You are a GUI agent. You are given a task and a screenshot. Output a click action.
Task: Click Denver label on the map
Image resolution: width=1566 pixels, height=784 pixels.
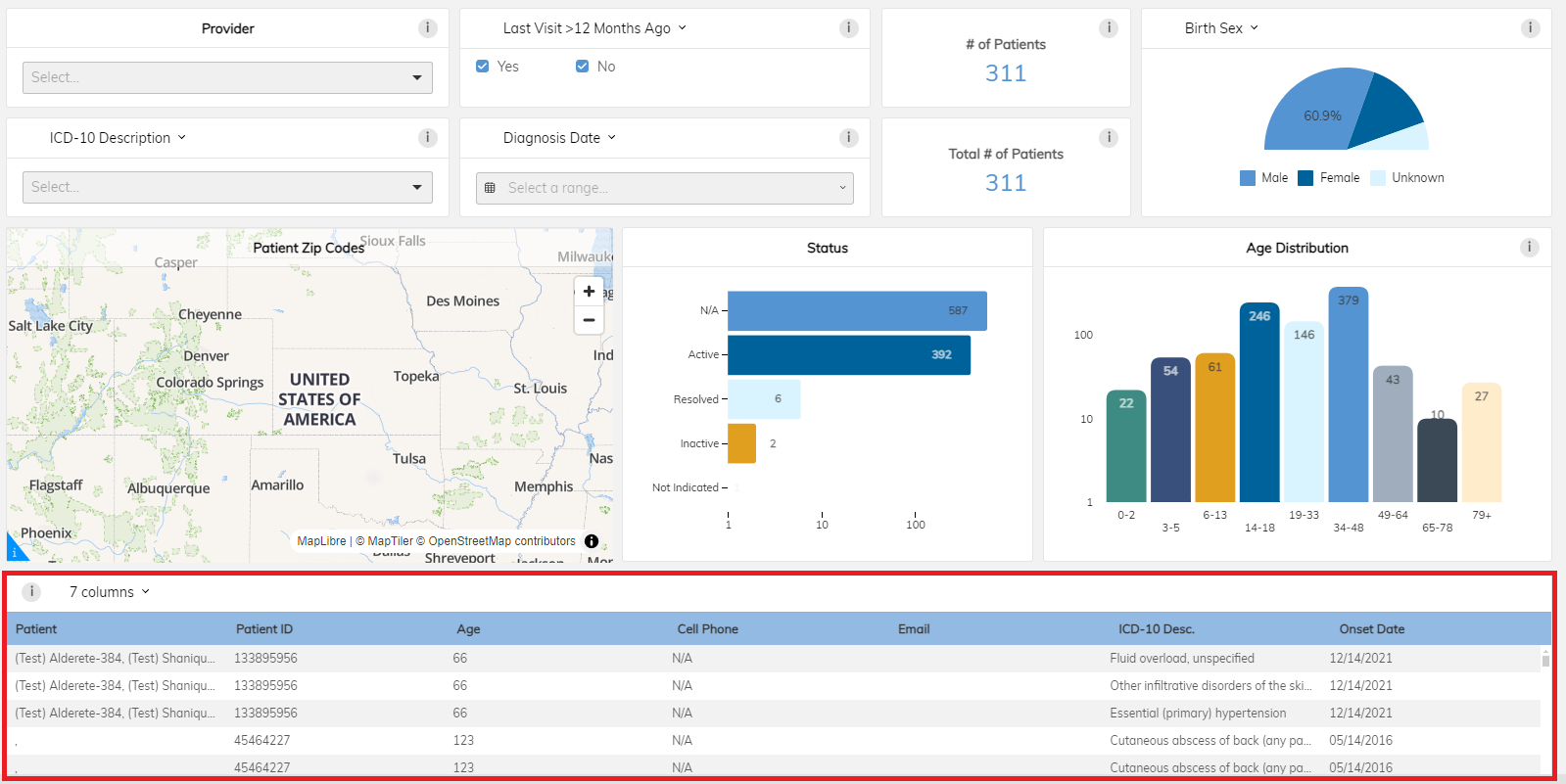[x=206, y=356]
